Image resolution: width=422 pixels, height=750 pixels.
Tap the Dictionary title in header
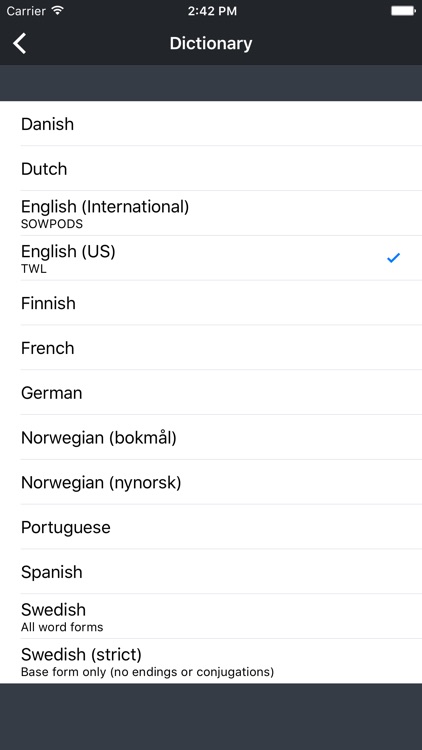point(211,44)
